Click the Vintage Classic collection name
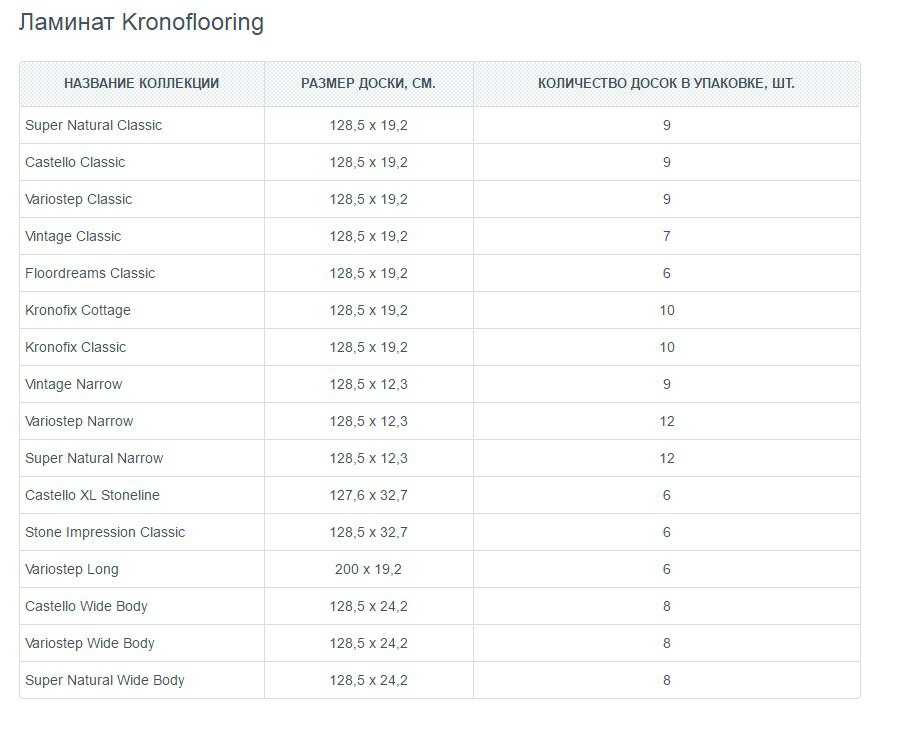Viewport: 903px width, 729px height. tap(73, 236)
